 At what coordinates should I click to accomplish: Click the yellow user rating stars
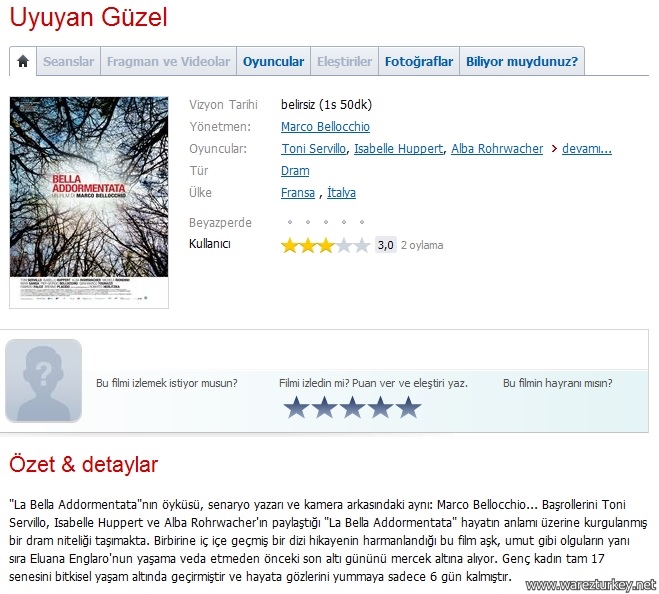point(325,245)
